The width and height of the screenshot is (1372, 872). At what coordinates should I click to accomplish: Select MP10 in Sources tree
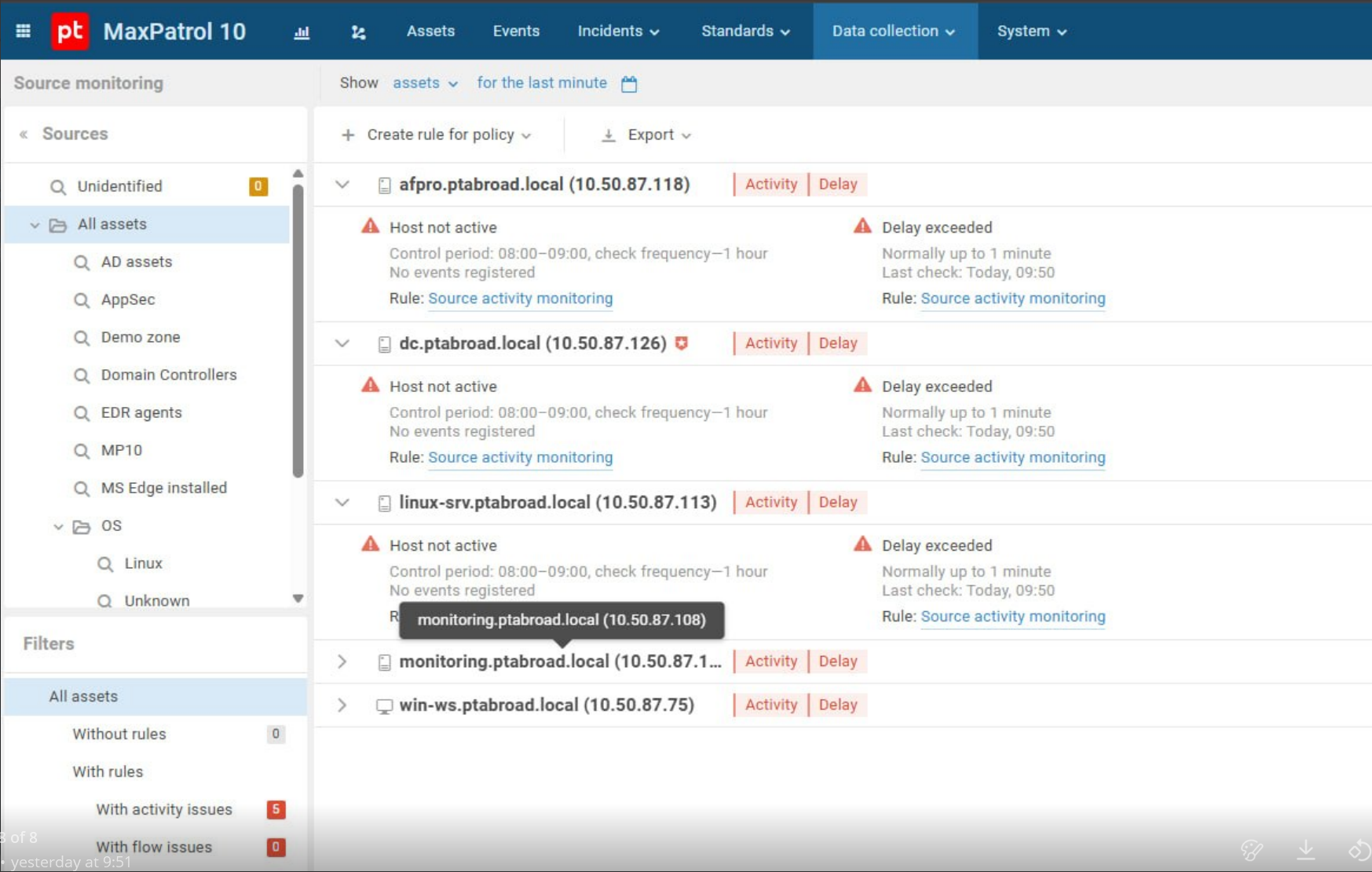tap(148, 450)
